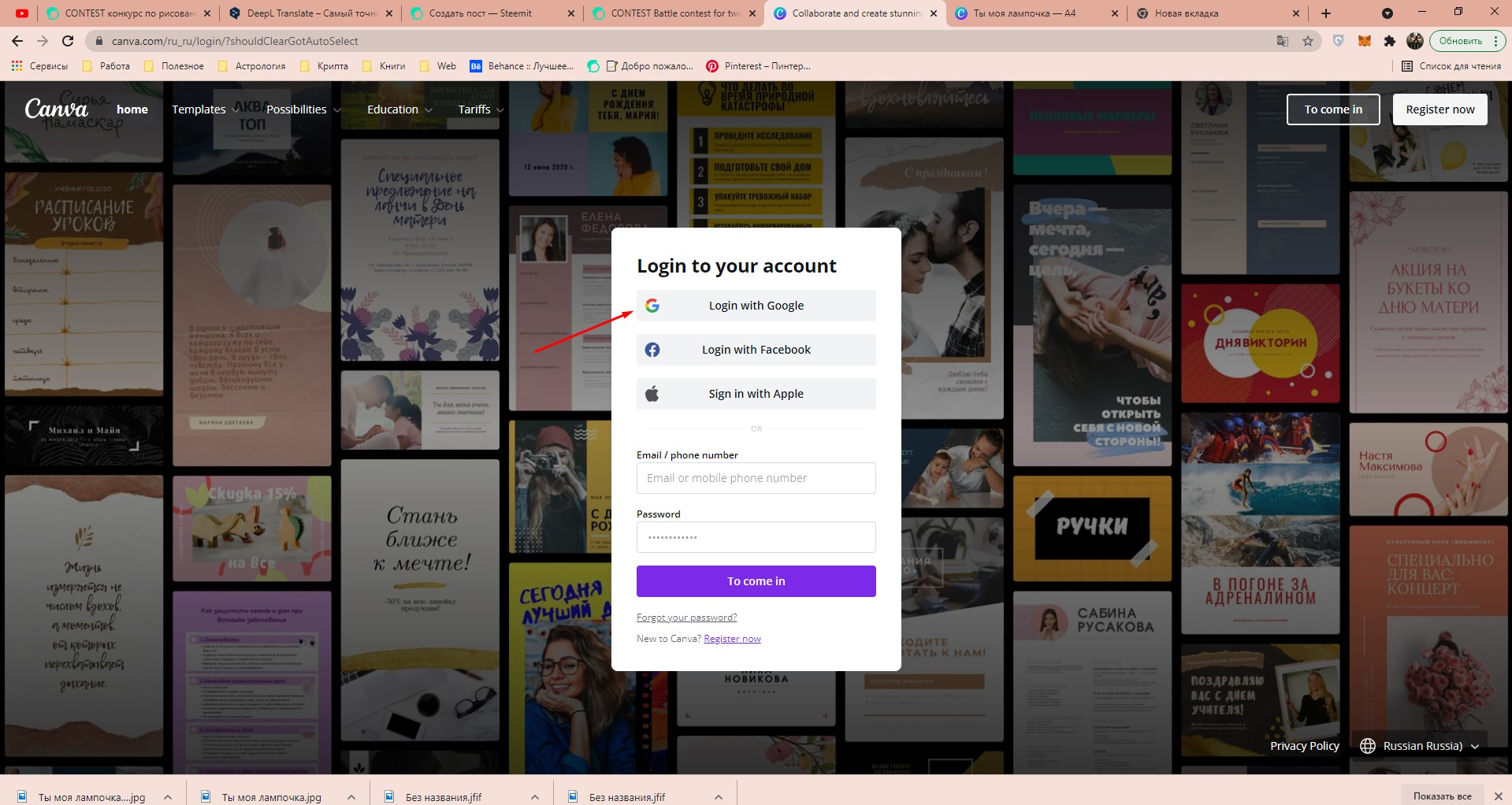The width and height of the screenshot is (1512, 805).
Task: Expand the Possibilities menu
Action: [x=303, y=109]
